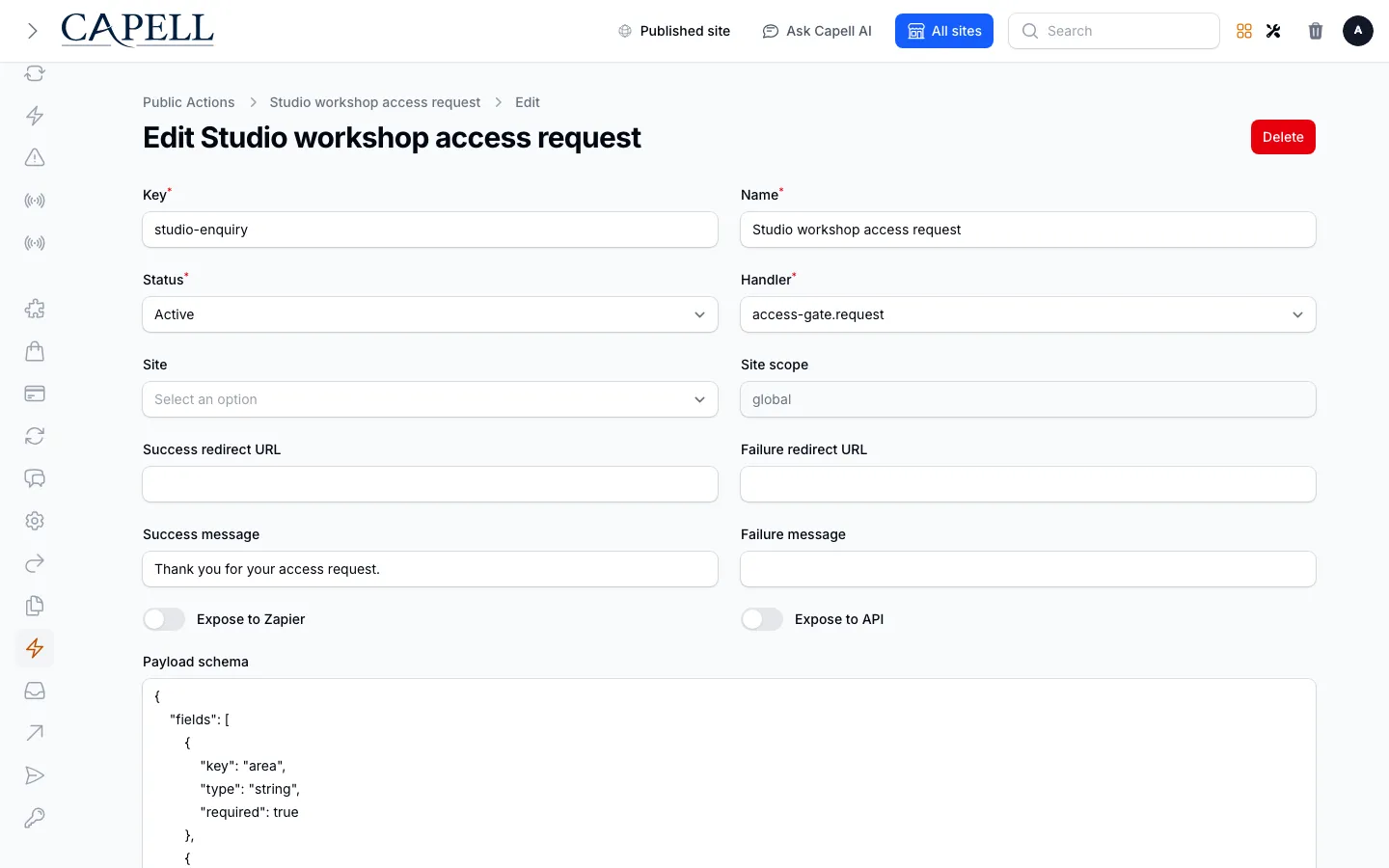Click the Edit Studio workshop access request heading
This screenshot has width=1389, height=868.
pyautogui.click(x=392, y=138)
